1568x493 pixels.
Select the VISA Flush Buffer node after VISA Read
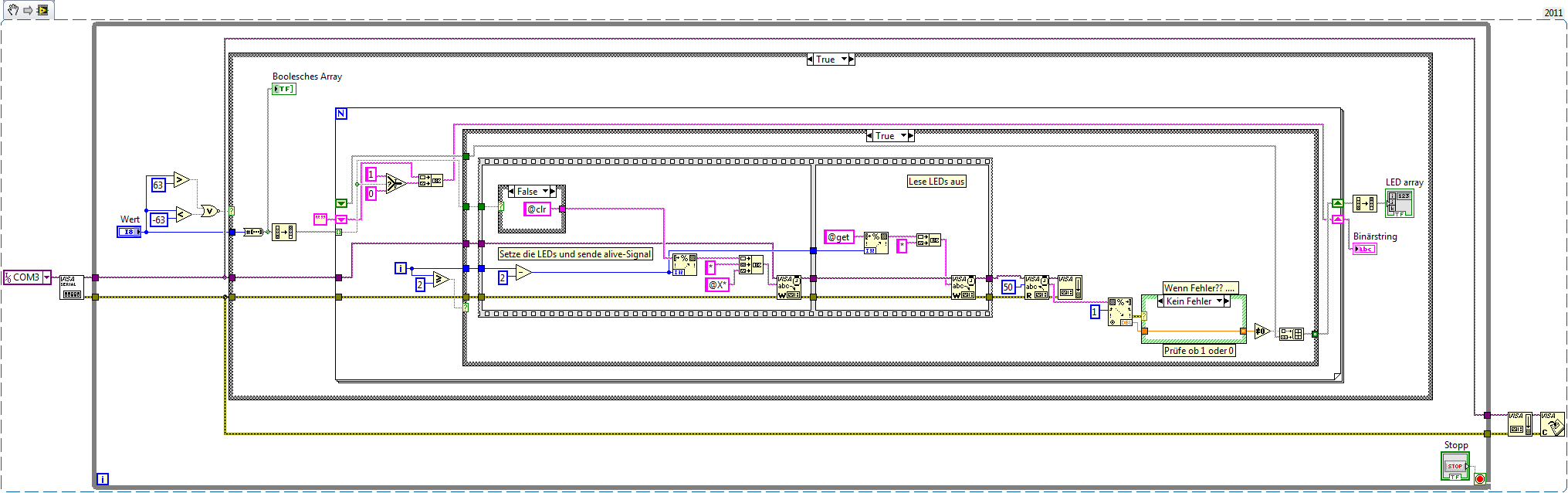click(x=1069, y=287)
